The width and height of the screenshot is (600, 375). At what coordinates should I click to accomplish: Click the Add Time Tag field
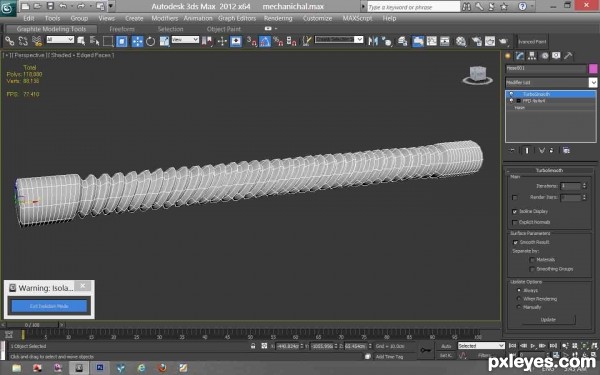click(x=389, y=357)
